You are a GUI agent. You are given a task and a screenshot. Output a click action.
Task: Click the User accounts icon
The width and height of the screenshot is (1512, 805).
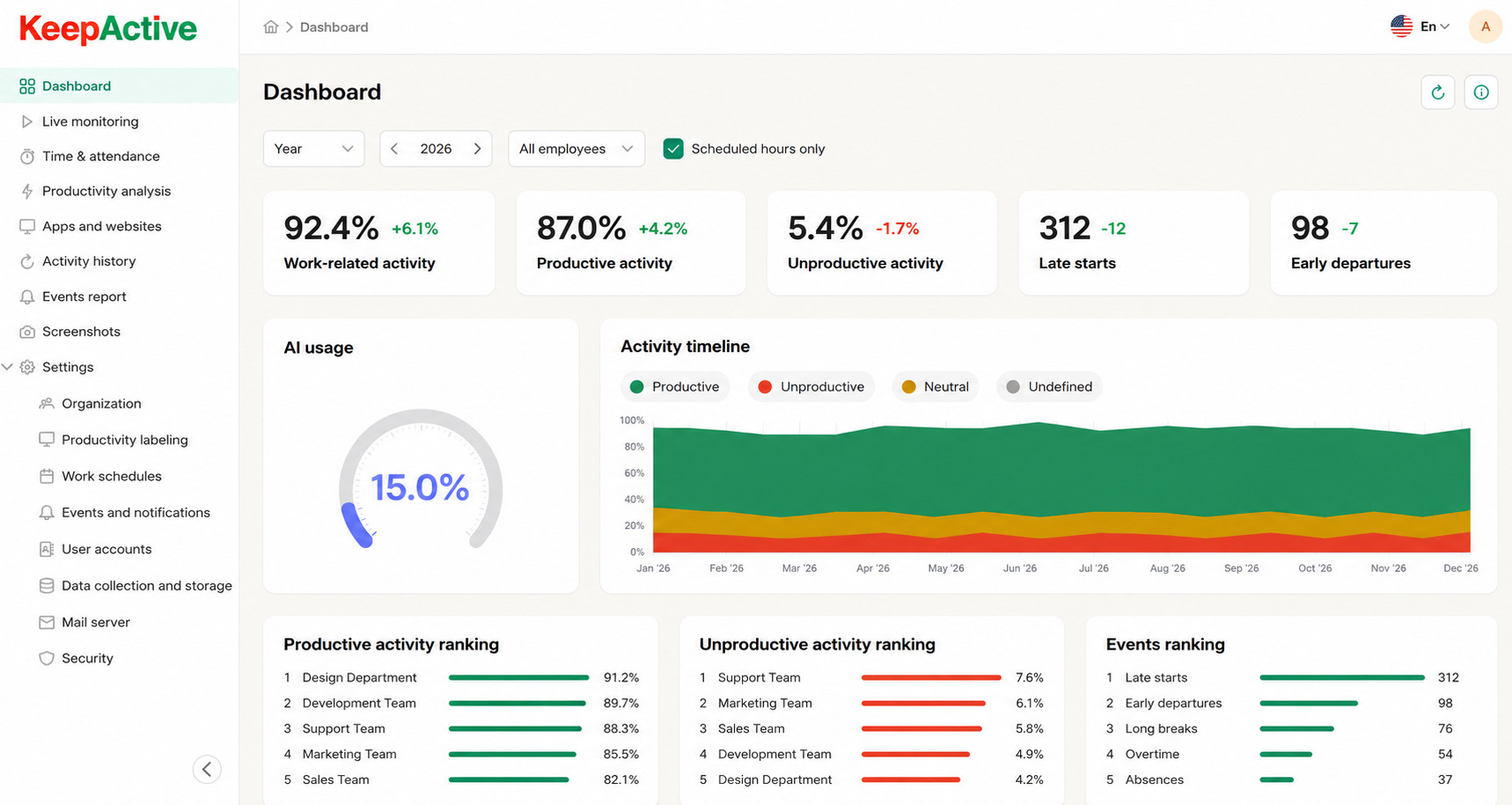[47, 549]
